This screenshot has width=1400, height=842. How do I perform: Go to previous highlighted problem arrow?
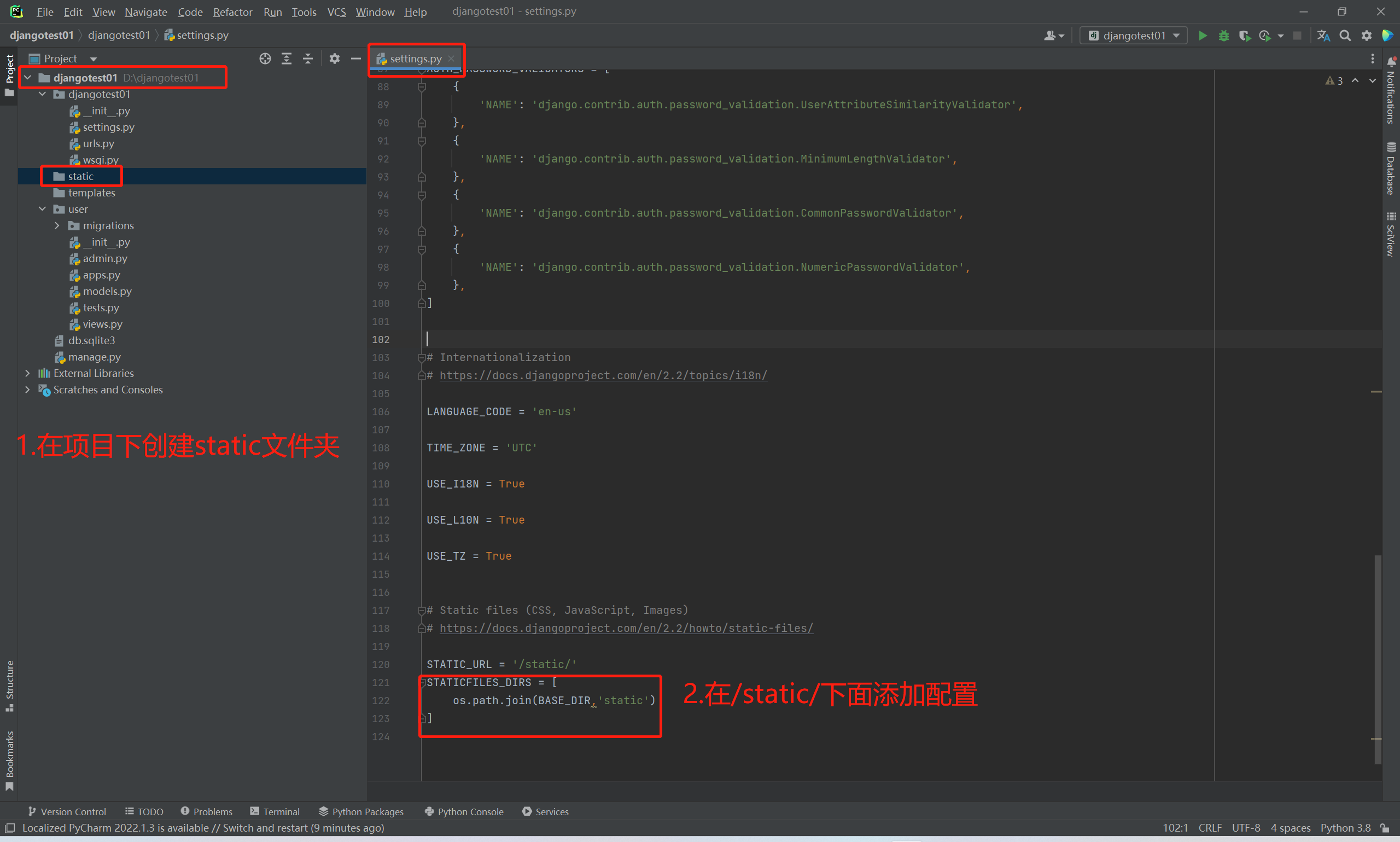point(1355,80)
